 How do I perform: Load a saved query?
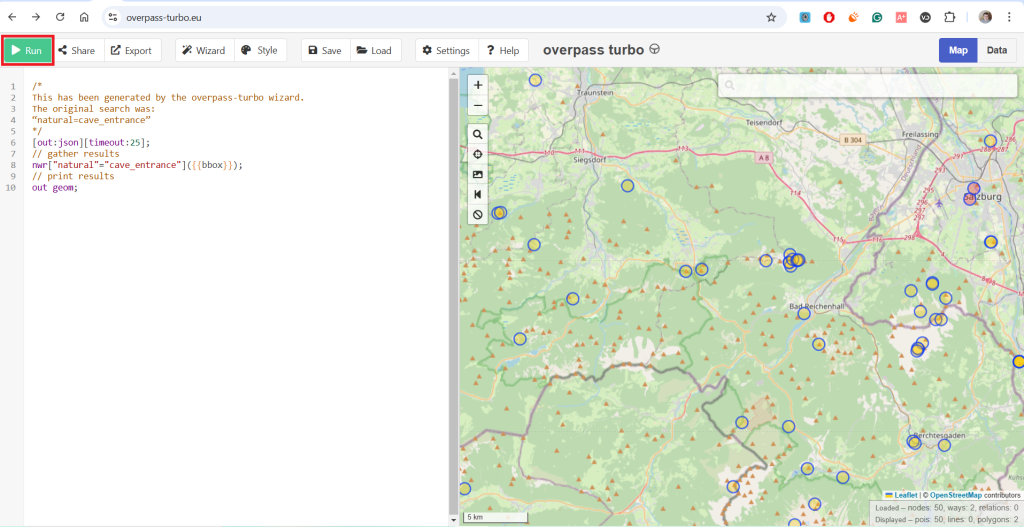tap(374, 50)
